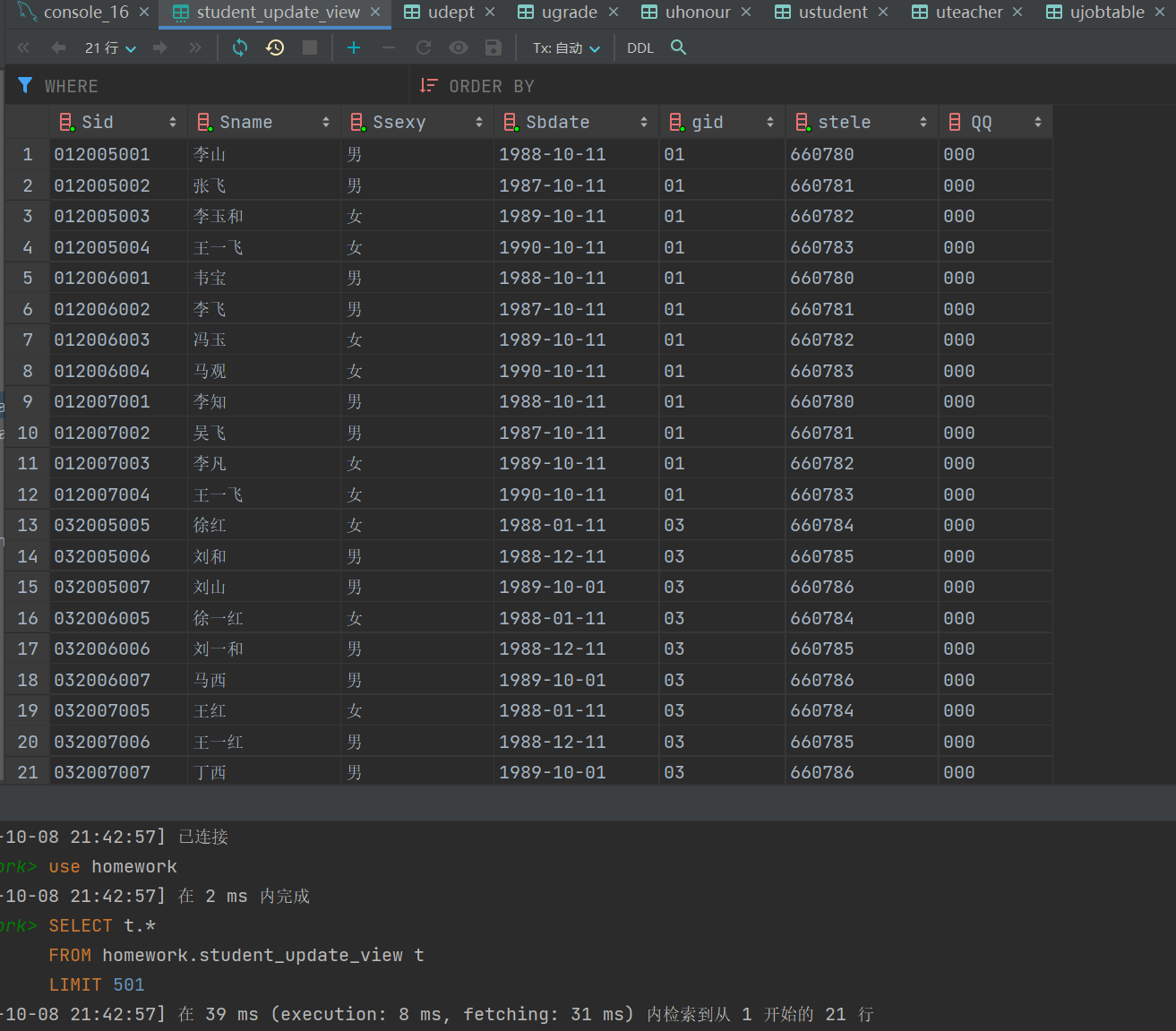Switch to the console_16 tab

click(x=85, y=13)
